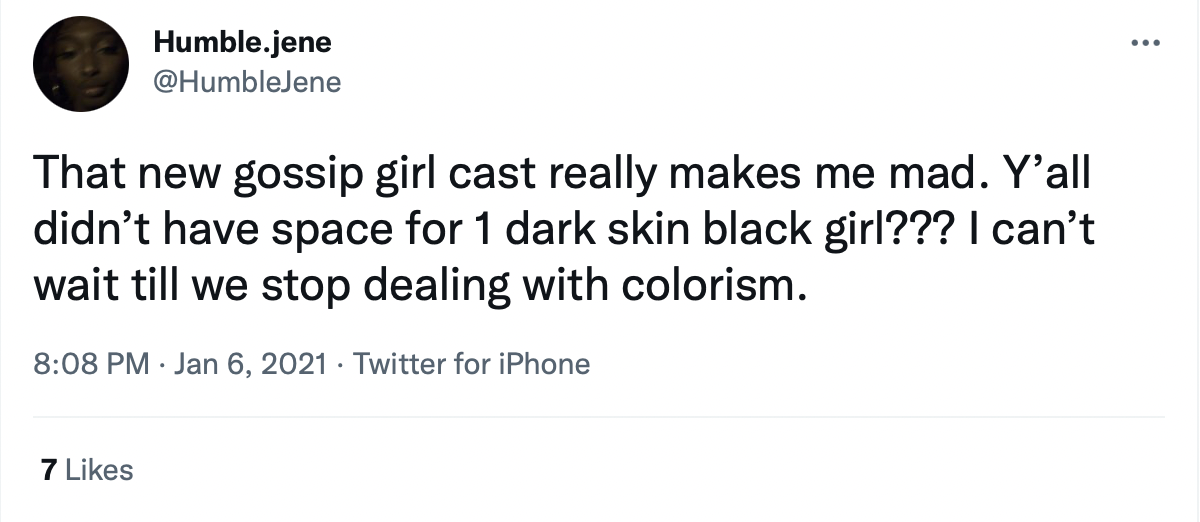Screen dimensions: 1200x522
Task: Click the number 7 in the like count
Action: (x=44, y=469)
